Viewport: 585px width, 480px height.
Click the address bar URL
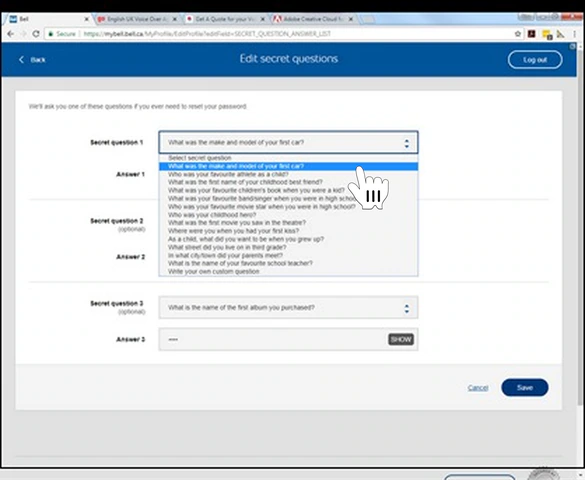click(x=207, y=34)
